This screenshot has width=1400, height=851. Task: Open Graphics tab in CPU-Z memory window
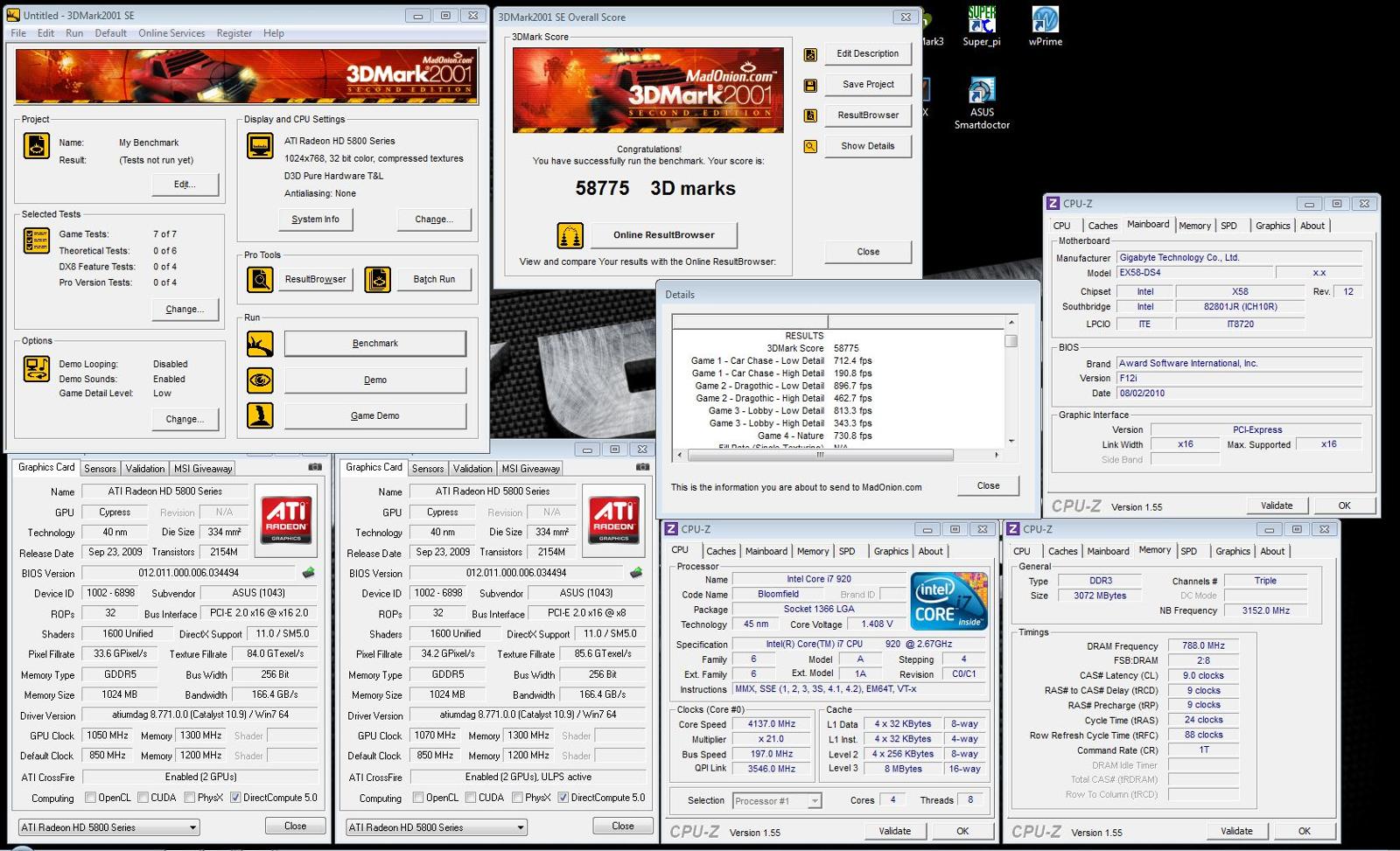(x=1232, y=551)
